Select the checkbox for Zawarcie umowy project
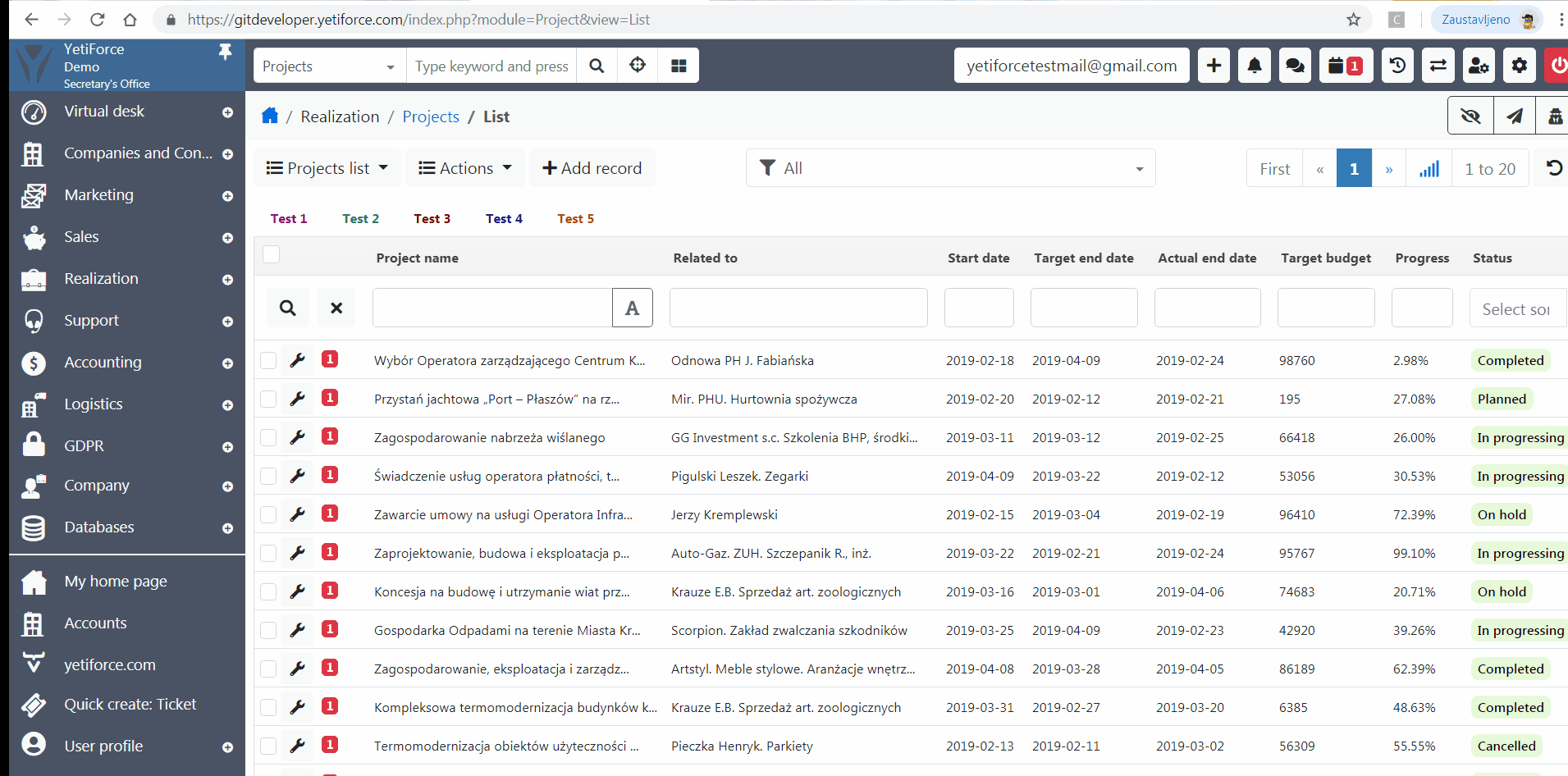This screenshot has width=1568, height=776. click(x=268, y=514)
